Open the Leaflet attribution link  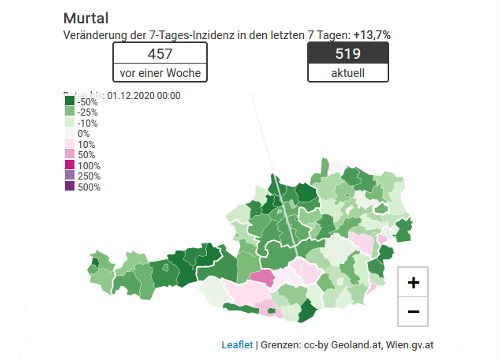pos(237,345)
